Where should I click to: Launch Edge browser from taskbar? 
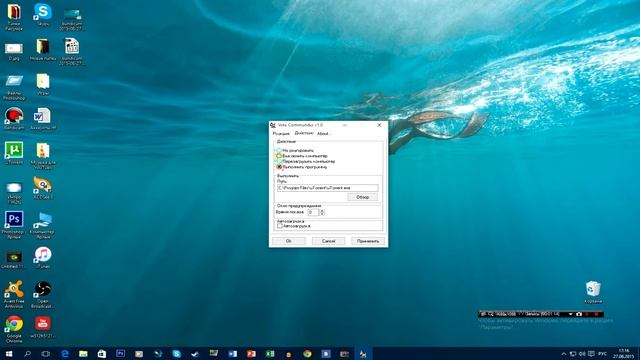click(64, 354)
